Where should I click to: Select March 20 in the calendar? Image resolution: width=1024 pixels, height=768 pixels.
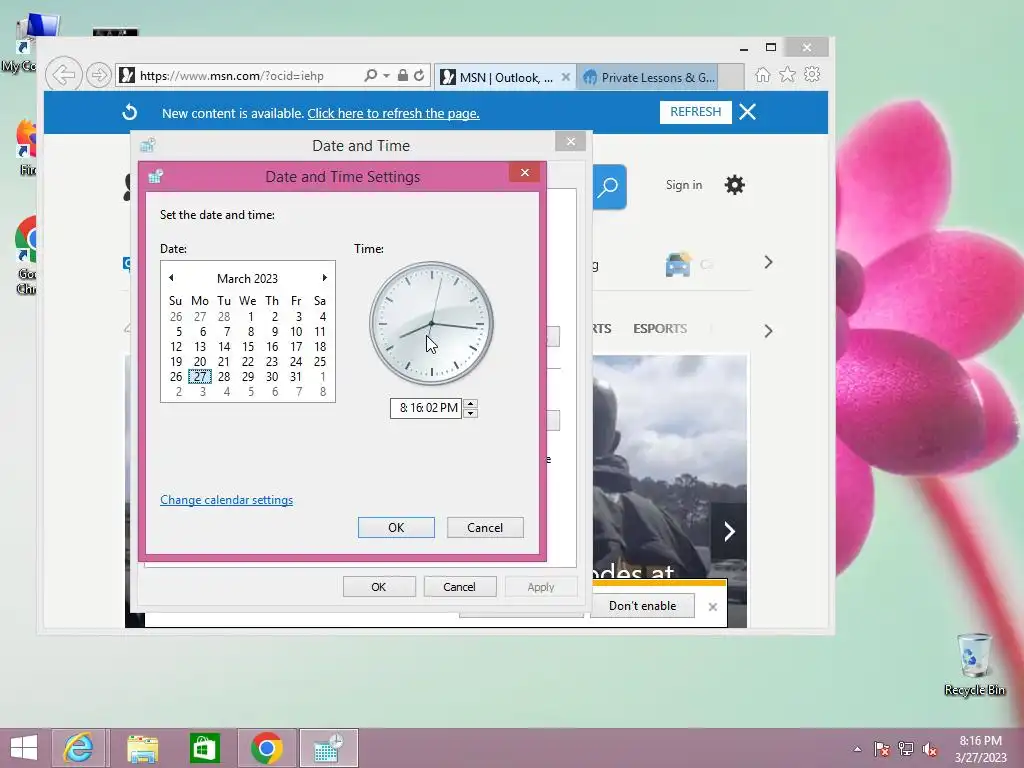[x=200, y=362]
